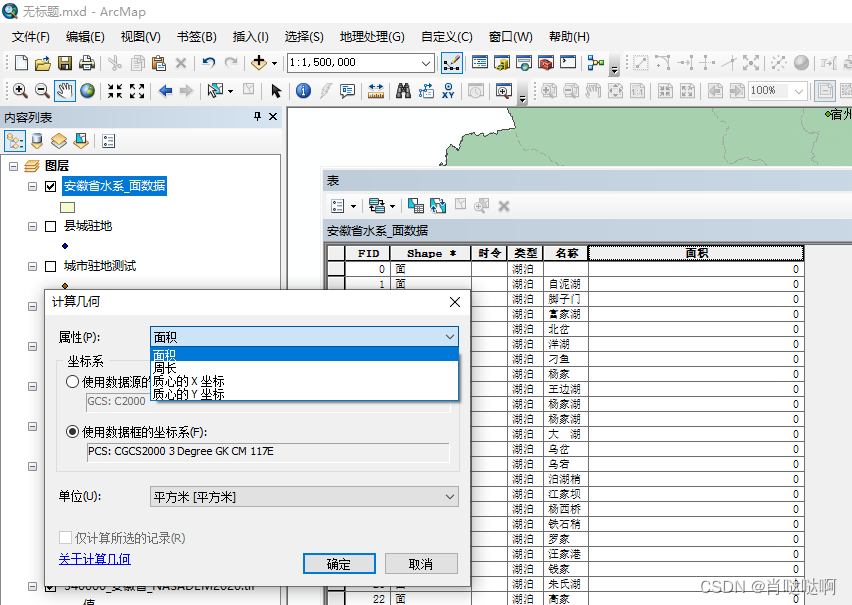Select the Identify tool
The height and width of the screenshot is (605, 852).
click(303, 91)
